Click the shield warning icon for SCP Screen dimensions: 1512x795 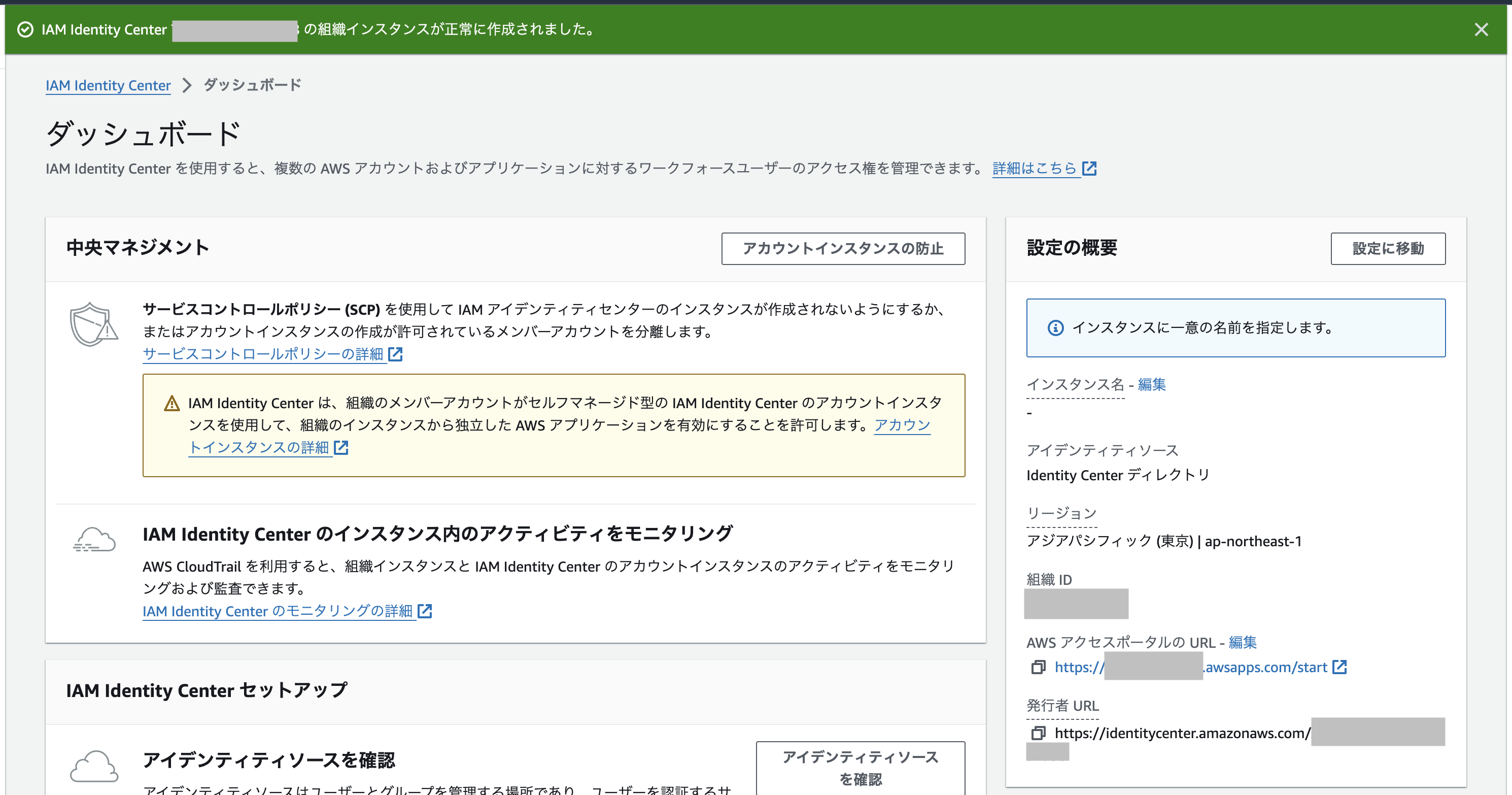(94, 324)
